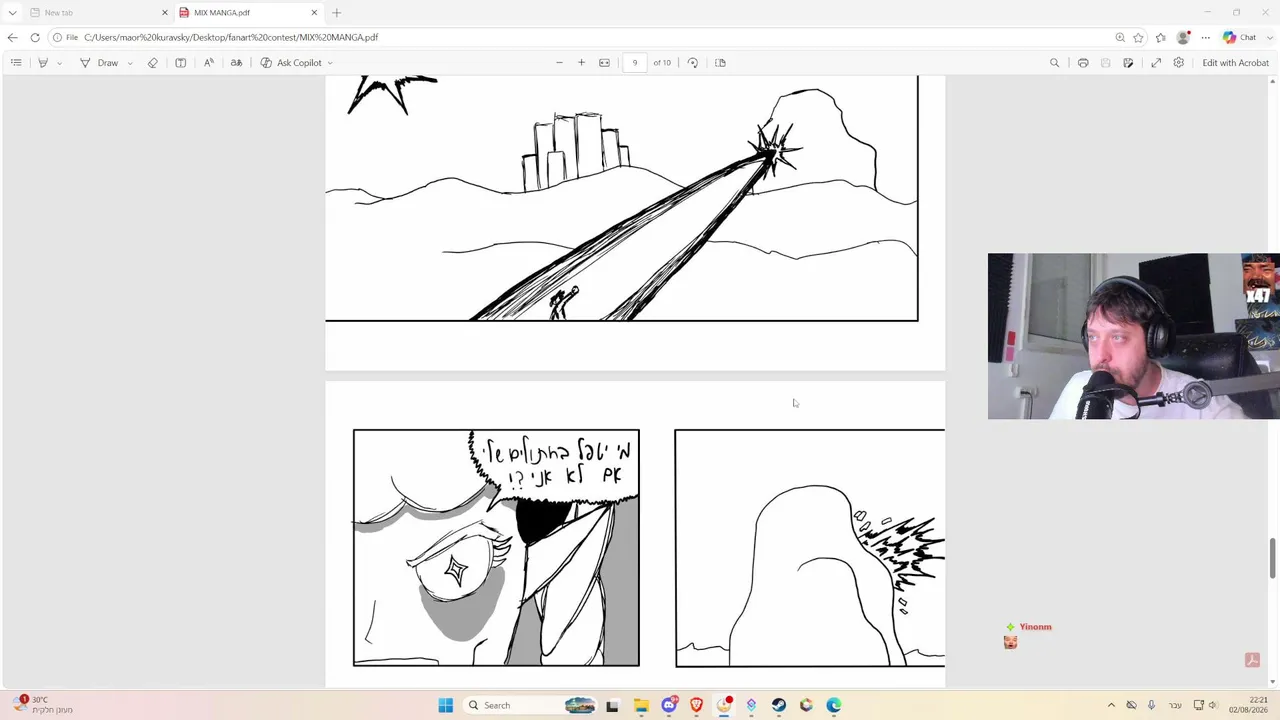This screenshot has height=720, width=1280.
Task: Toggle the Fit to width icon
Action: (604, 63)
